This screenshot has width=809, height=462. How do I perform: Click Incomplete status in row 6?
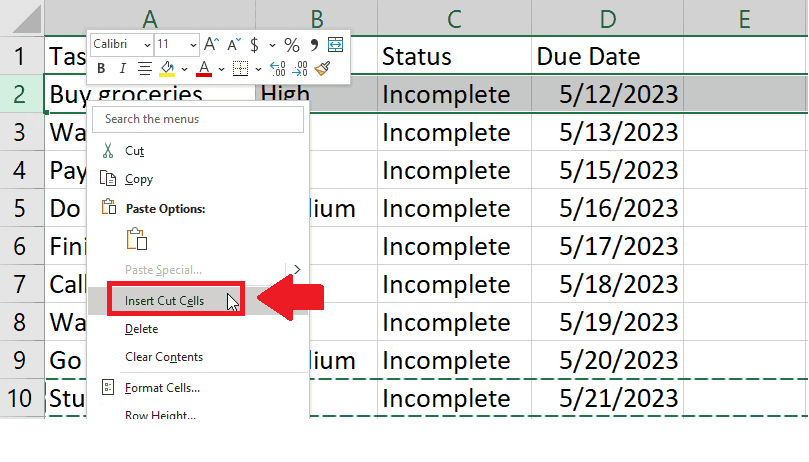(454, 246)
